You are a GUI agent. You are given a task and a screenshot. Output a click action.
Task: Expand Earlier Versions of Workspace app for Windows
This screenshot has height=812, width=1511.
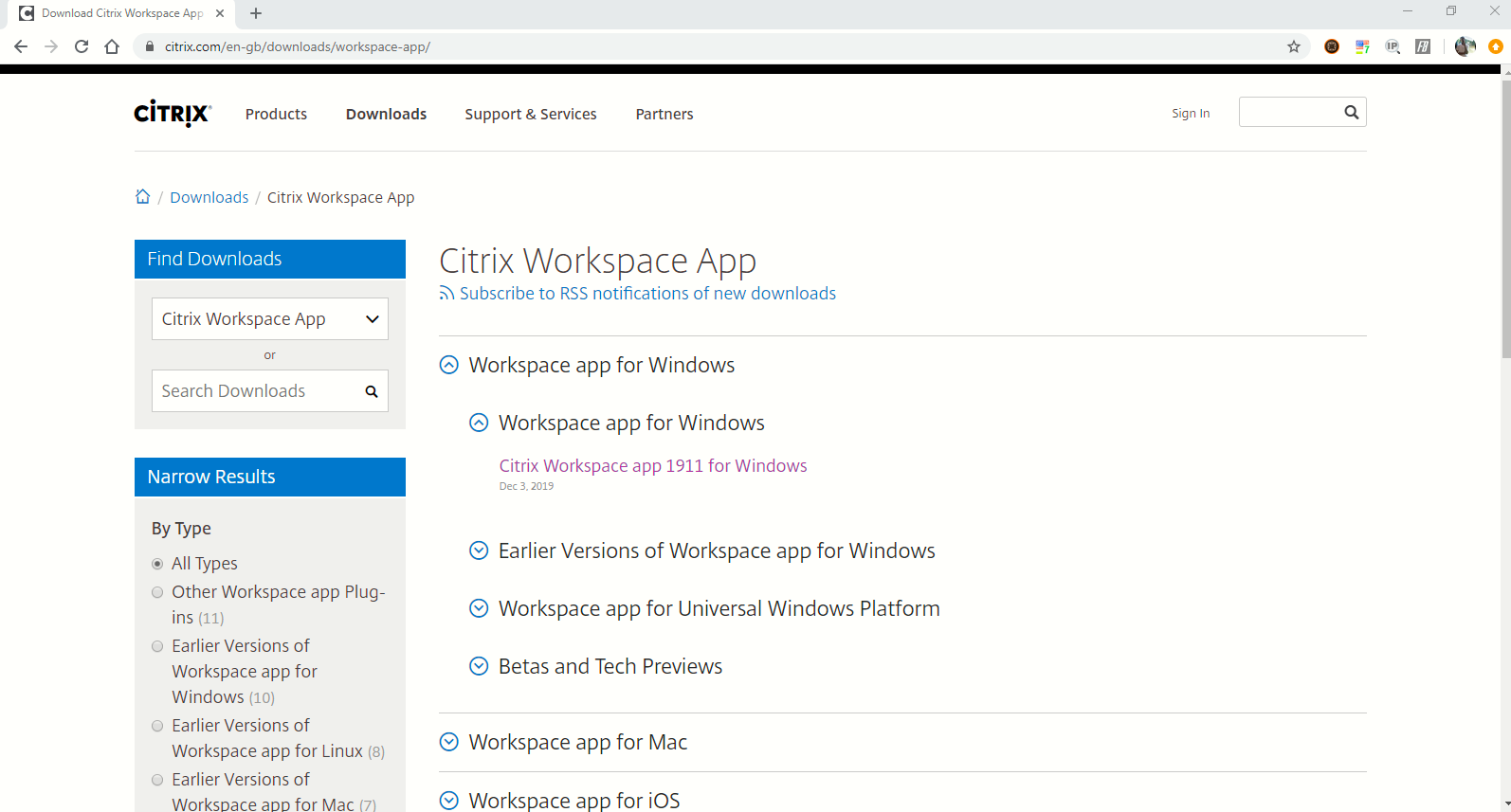pos(480,550)
